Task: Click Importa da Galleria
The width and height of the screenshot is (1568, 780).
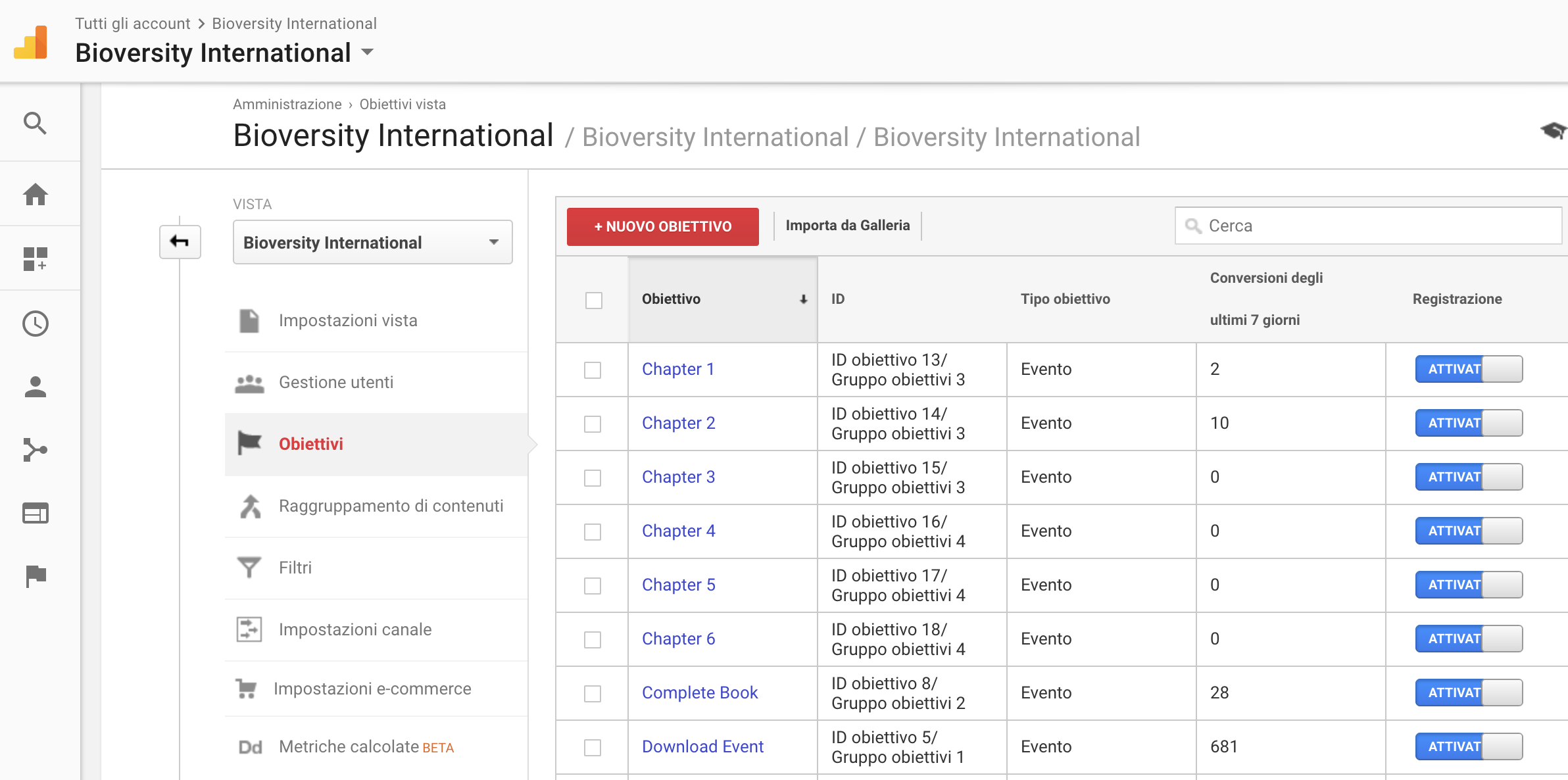Action: tap(848, 226)
